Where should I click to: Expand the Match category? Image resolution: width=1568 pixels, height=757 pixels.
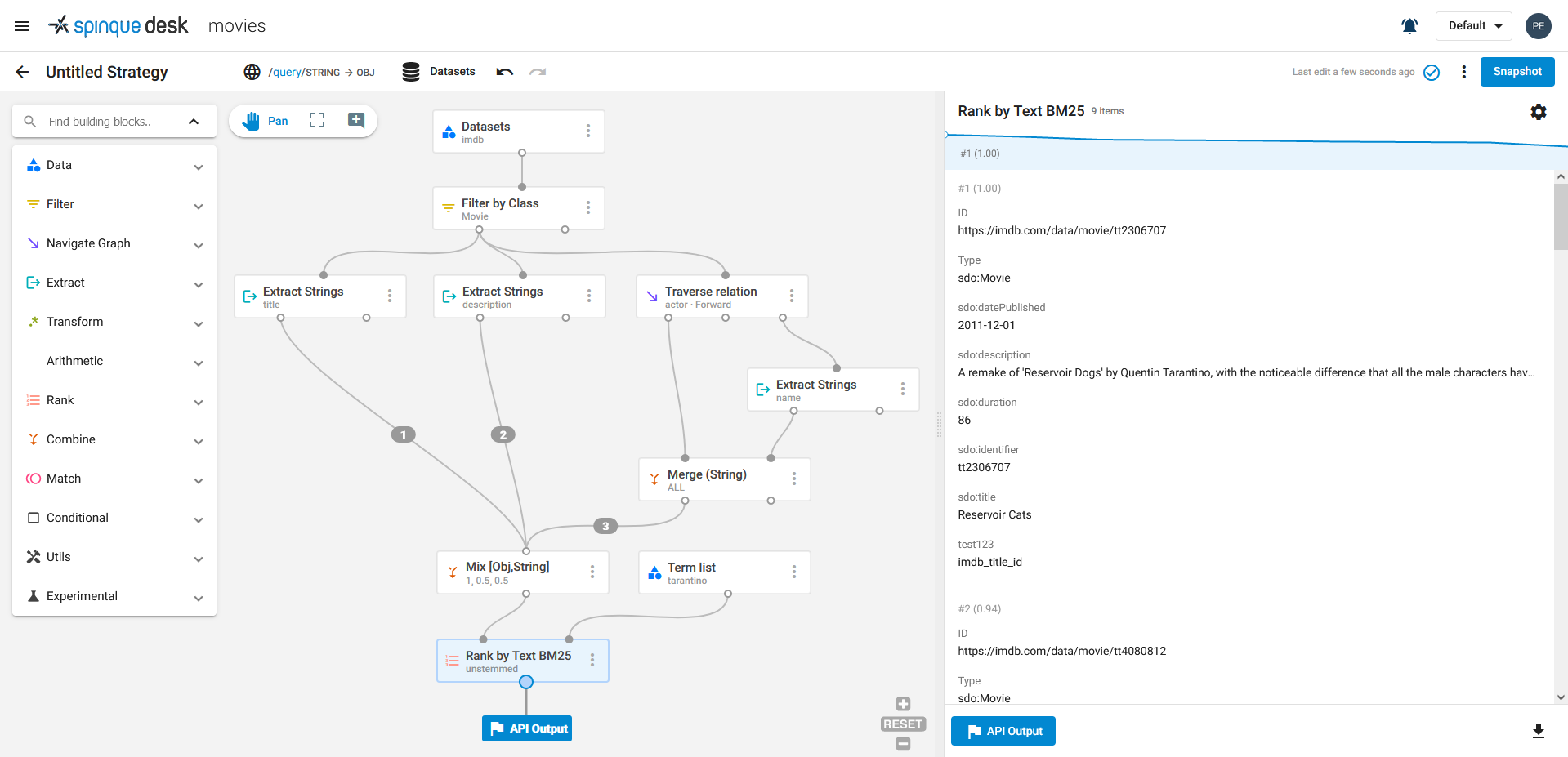click(114, 479)
